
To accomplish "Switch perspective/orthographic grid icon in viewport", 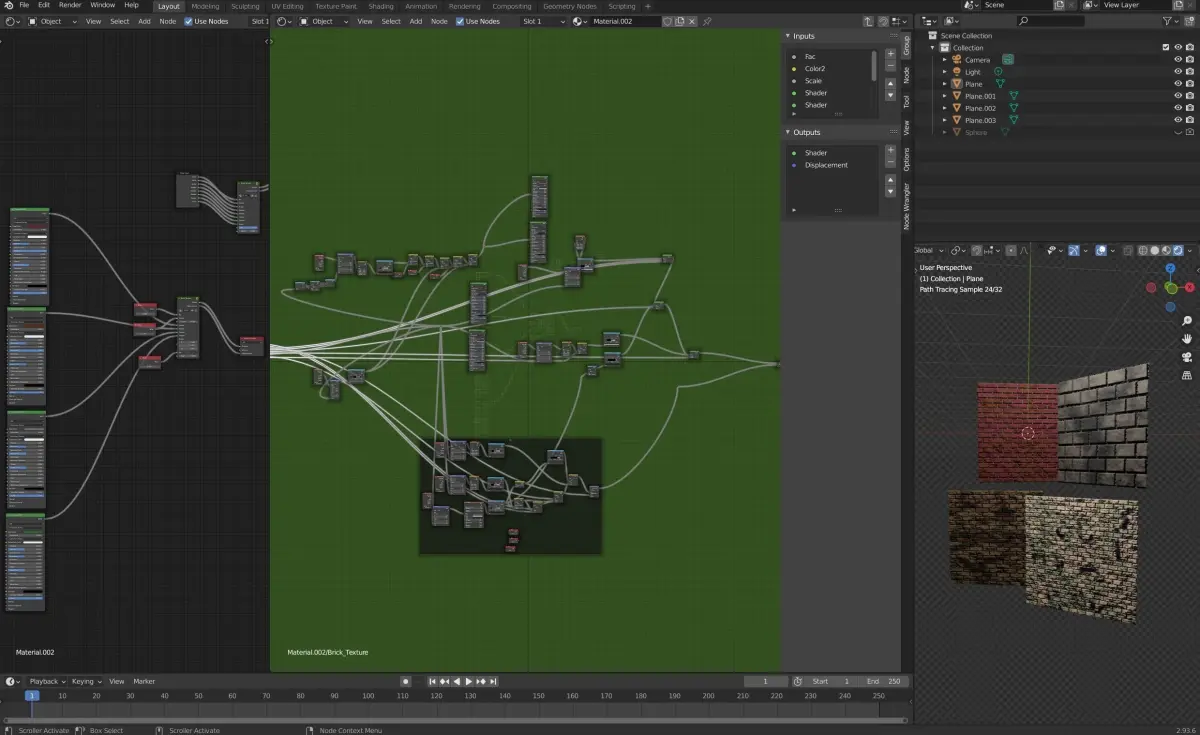I will tap(1187, 375).
